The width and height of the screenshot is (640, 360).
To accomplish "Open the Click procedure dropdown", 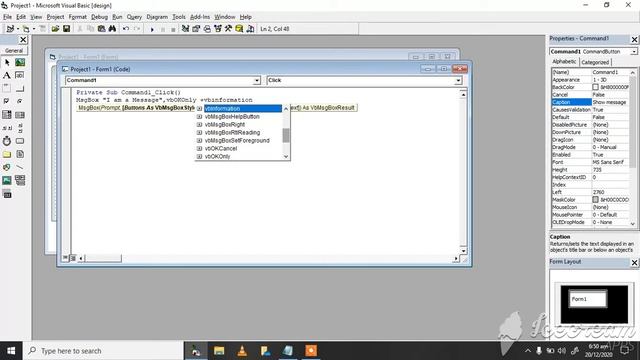I will point(458,80).
